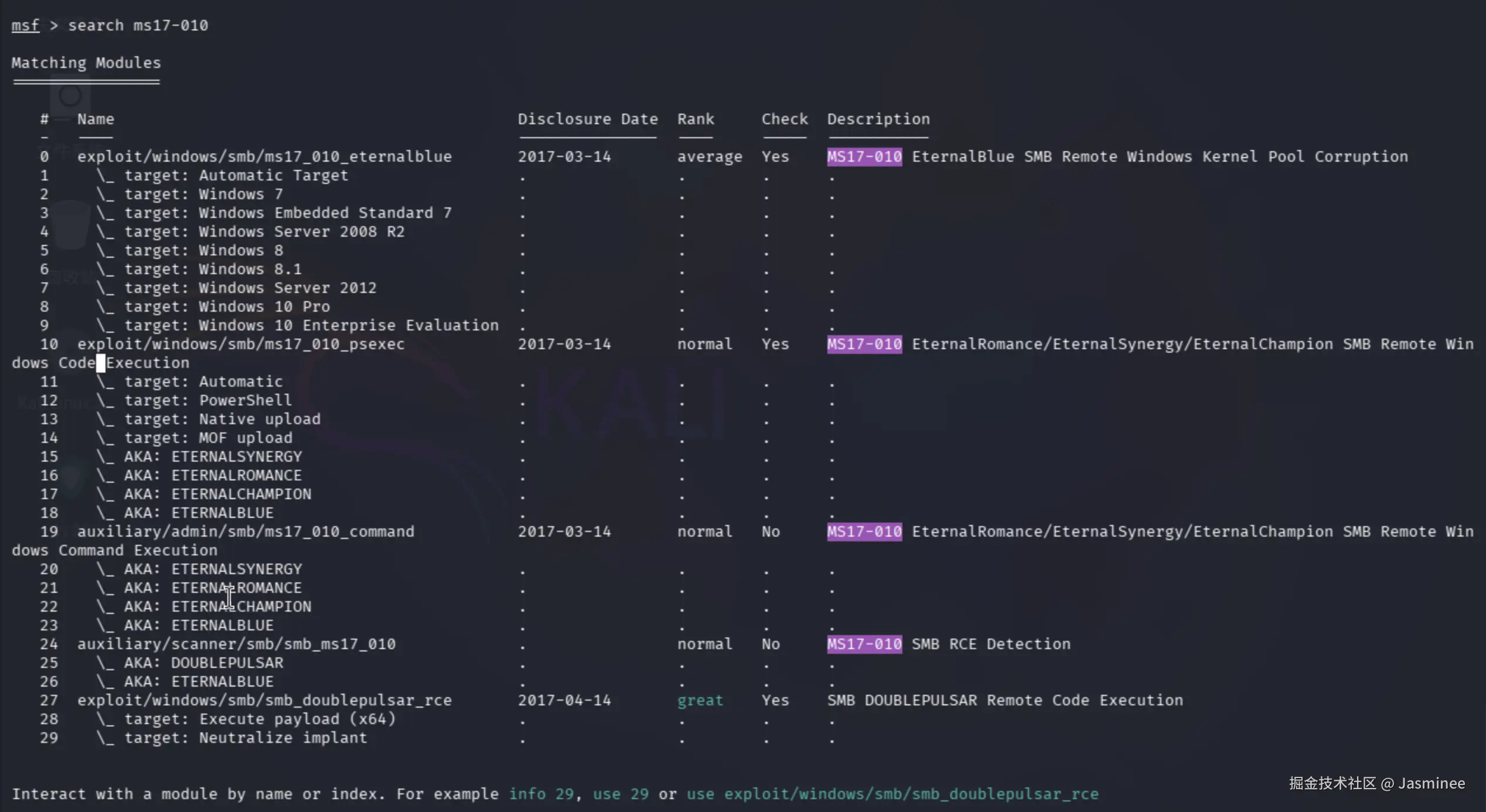Click the auxiliary/admin/smb/ms17_010_command module
Image resolution: width=1486 pixels, height=812 pixels.
(246, 531)
